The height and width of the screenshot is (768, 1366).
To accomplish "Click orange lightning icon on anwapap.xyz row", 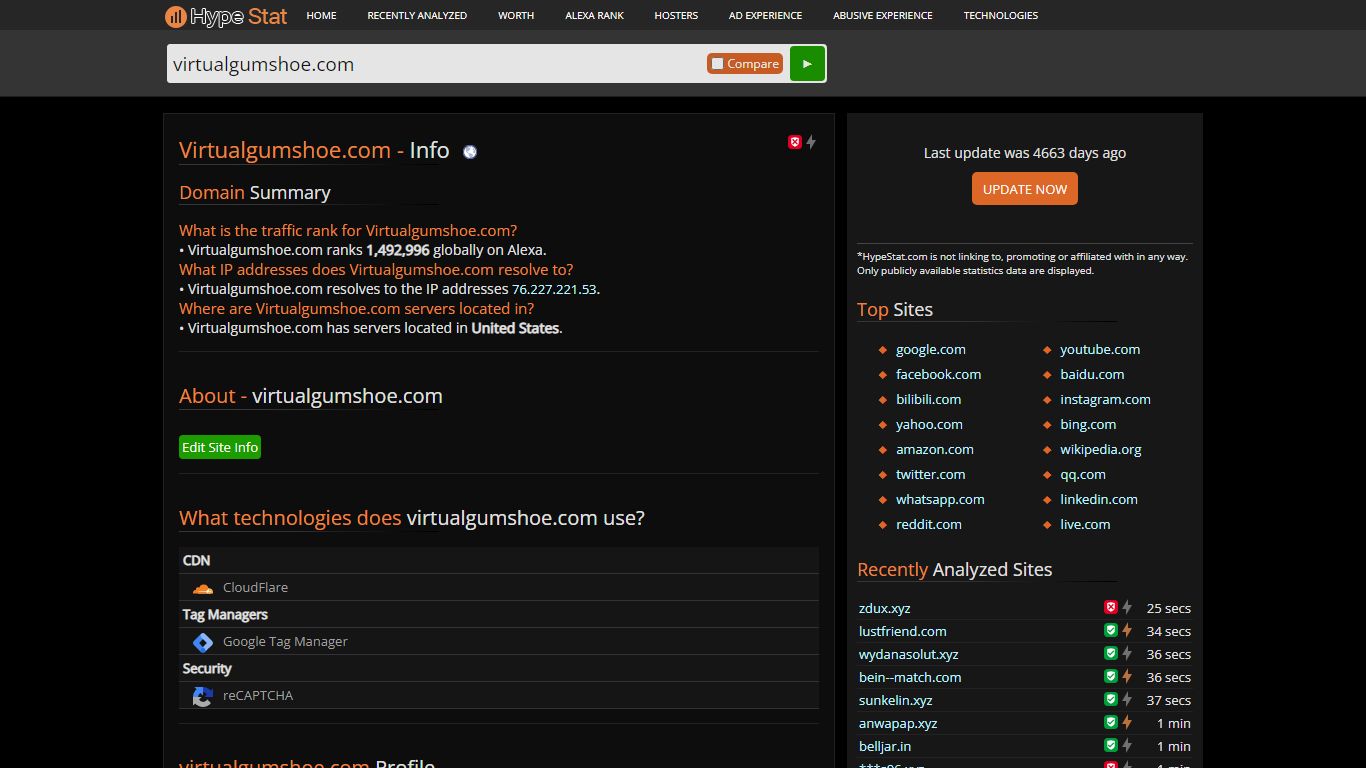I will 1127,723.
